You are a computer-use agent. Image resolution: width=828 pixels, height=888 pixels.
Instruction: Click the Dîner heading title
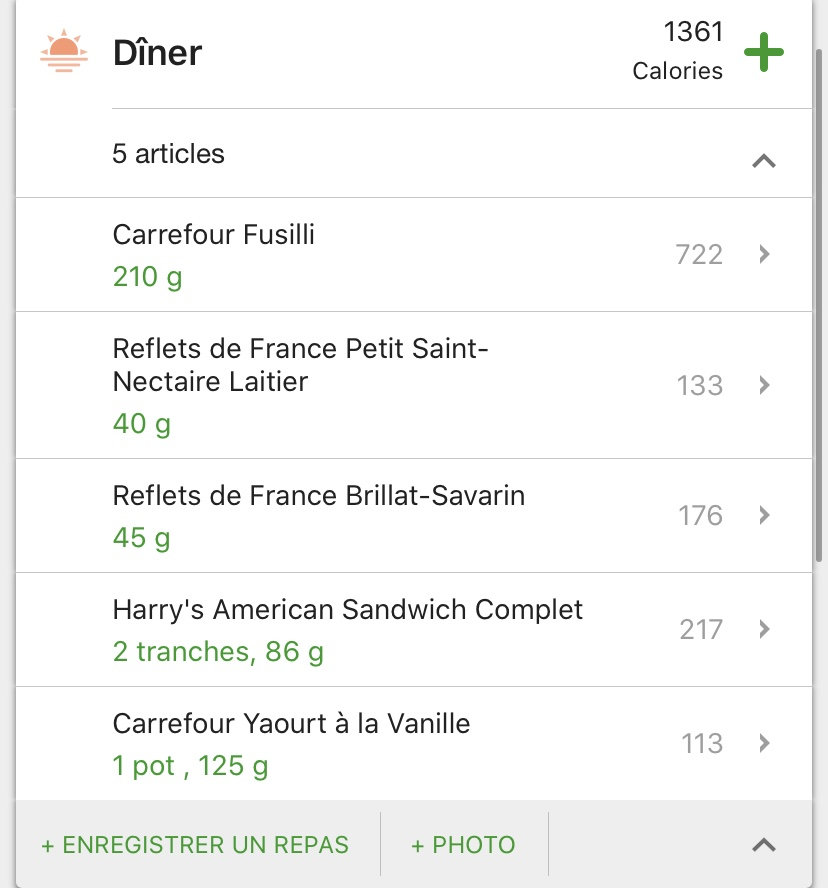tap(157, 52)
